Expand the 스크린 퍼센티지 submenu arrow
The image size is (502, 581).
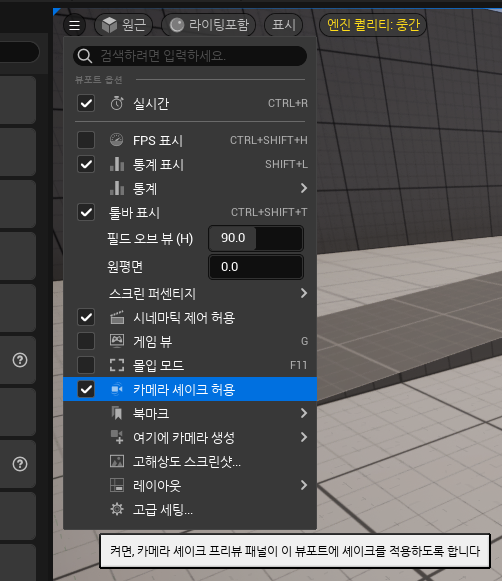point(304,293)
